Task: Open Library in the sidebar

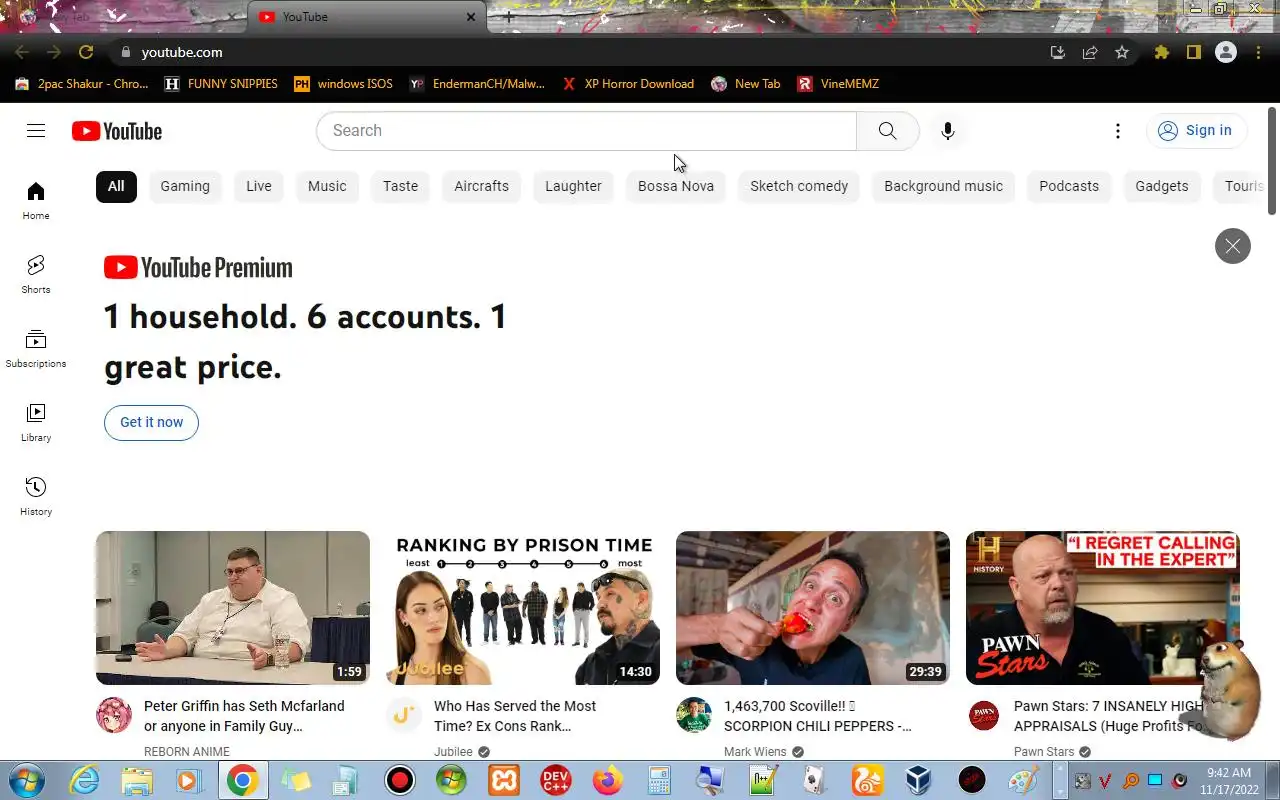Action: [36, 423]
